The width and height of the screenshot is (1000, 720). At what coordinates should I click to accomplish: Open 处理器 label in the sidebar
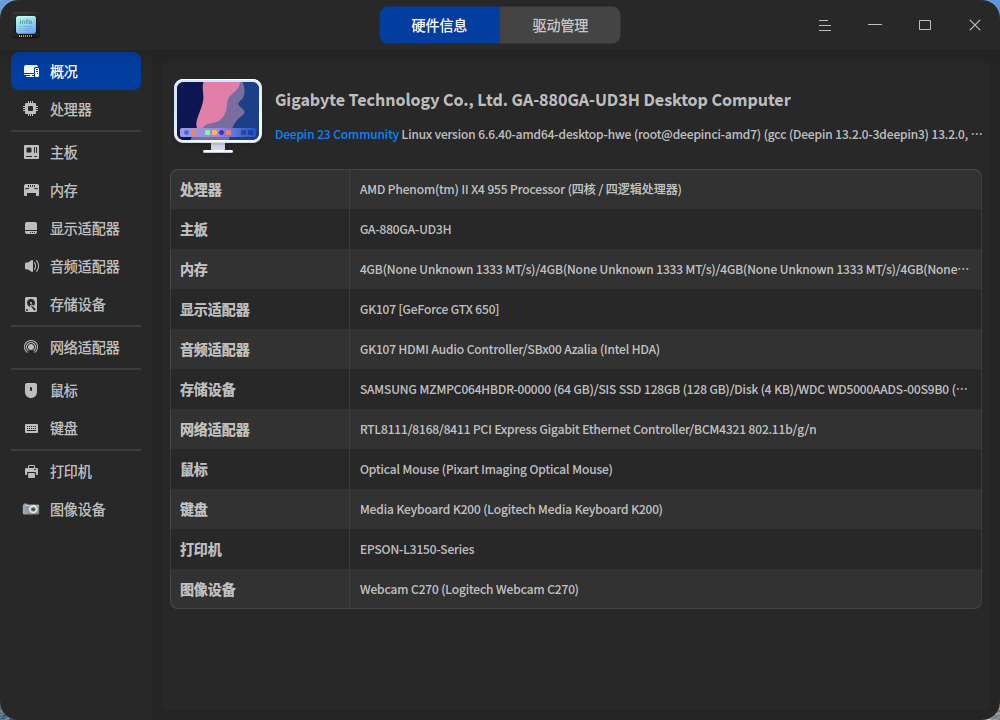(71, 110)
